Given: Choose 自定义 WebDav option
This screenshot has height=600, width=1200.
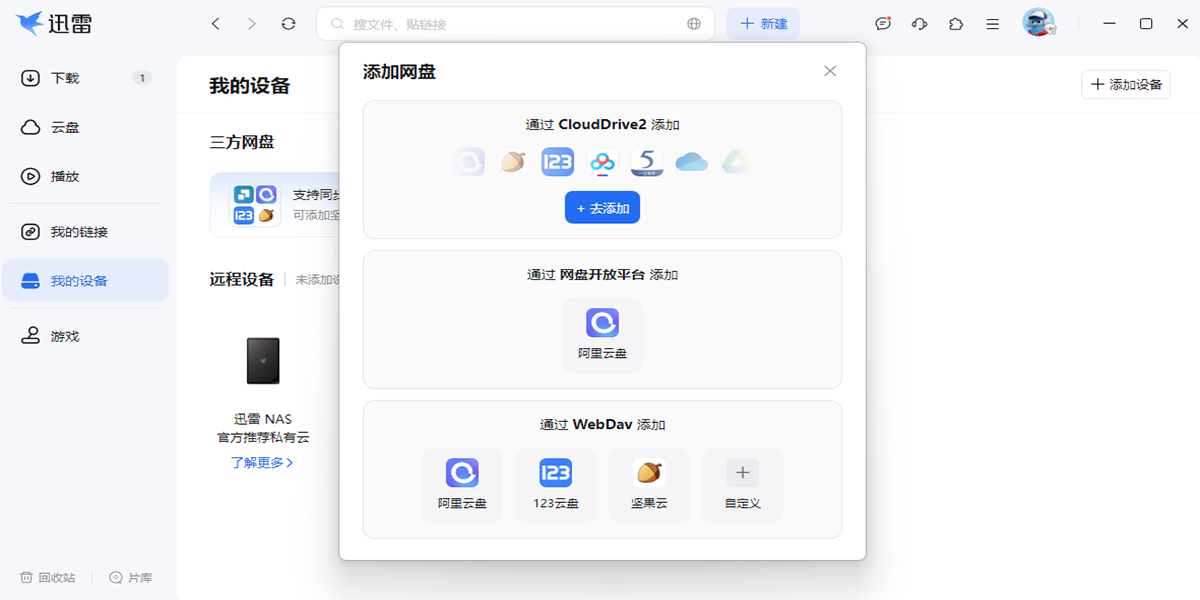Looking at the screenshot, I should click(x=742, y=485).
